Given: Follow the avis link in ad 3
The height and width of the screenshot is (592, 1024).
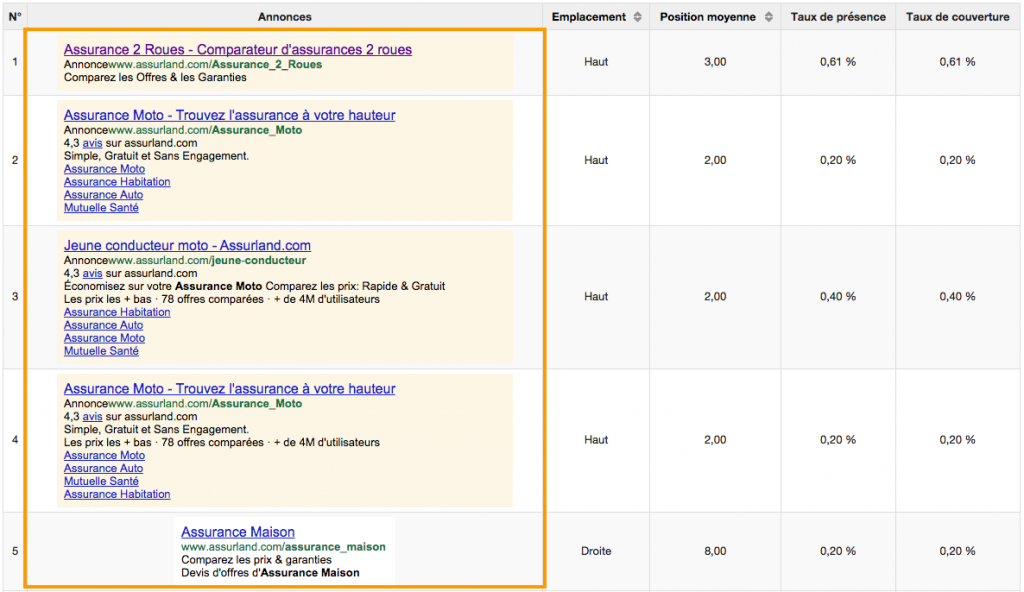Looking at the screenshot, I should [92, 274].
